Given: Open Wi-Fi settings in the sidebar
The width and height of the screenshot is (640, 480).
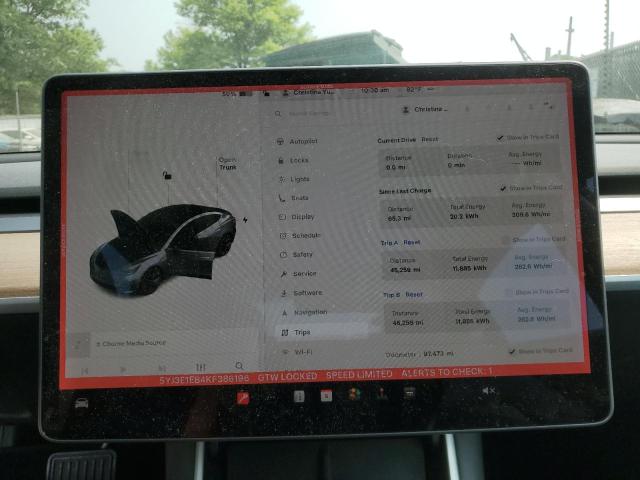Looking at the screenshot, I should coord(298,352).
